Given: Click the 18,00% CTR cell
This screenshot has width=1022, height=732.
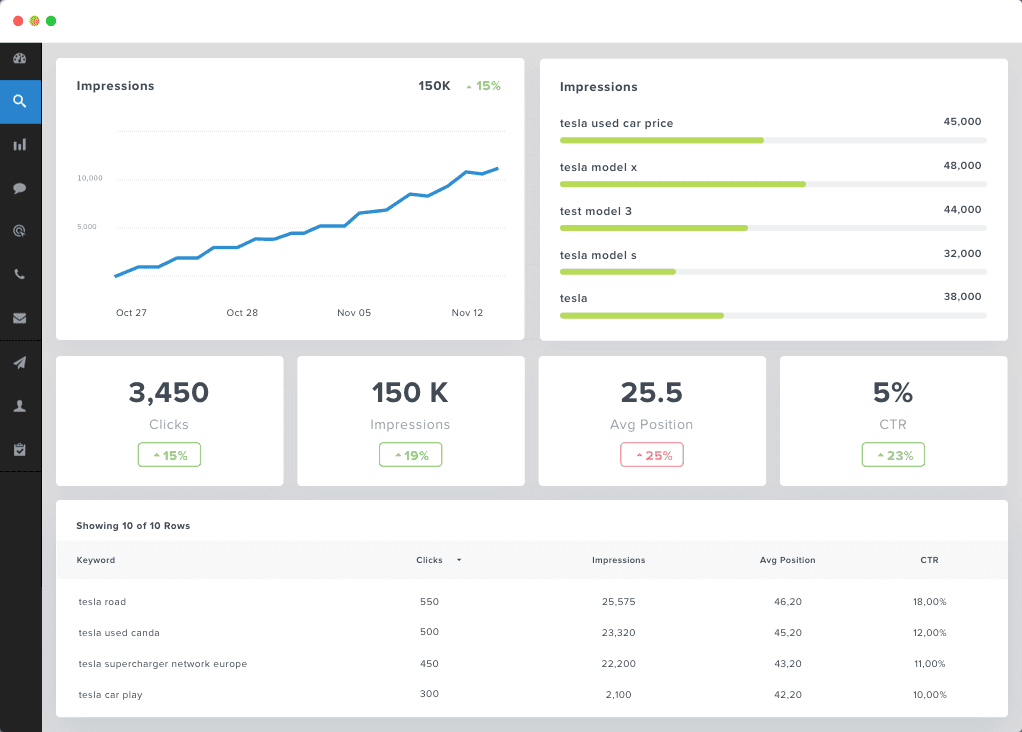Looking at the screenshot, I should (929, 602).
